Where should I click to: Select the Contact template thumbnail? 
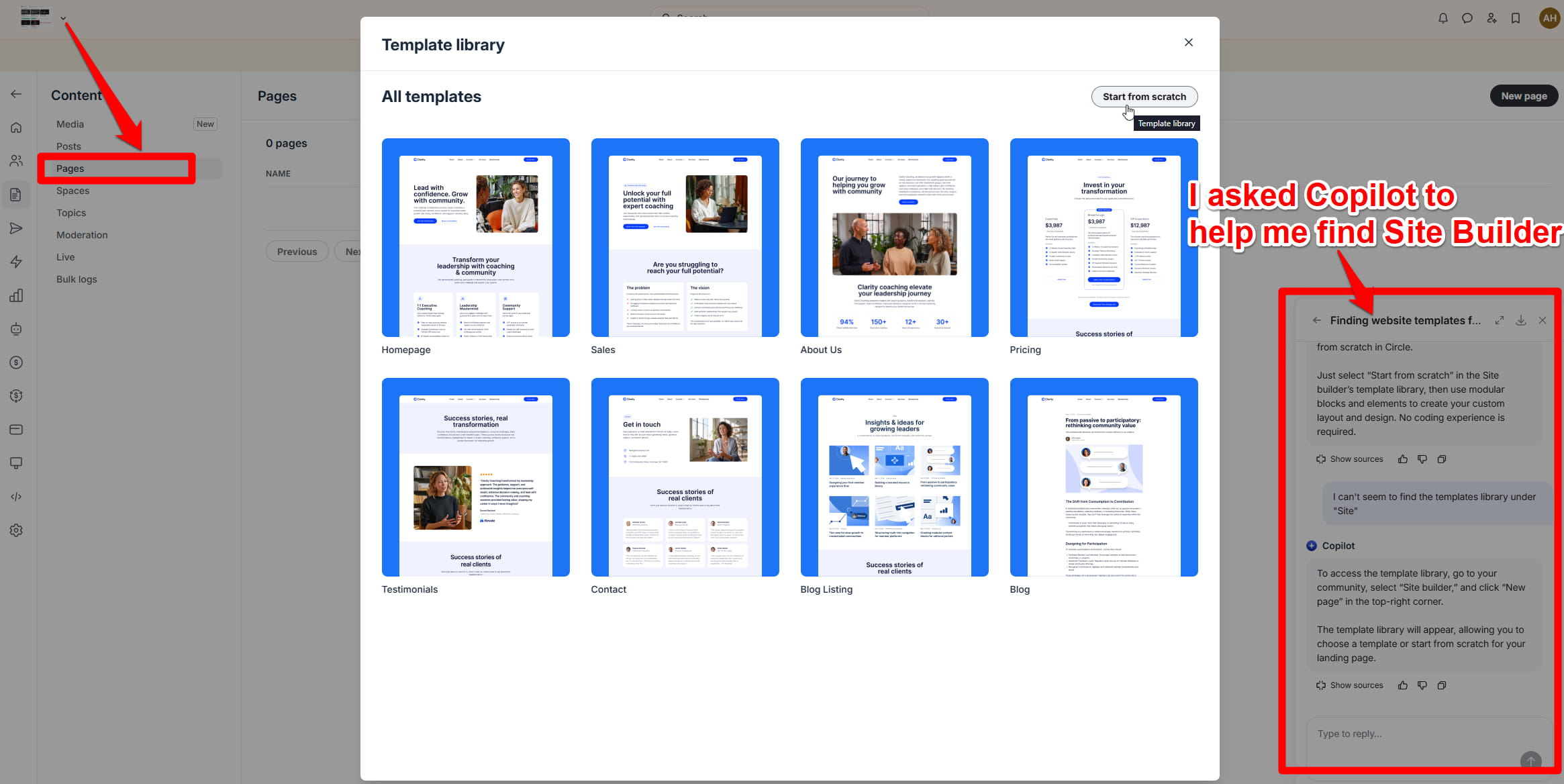(x=685, y=477)
